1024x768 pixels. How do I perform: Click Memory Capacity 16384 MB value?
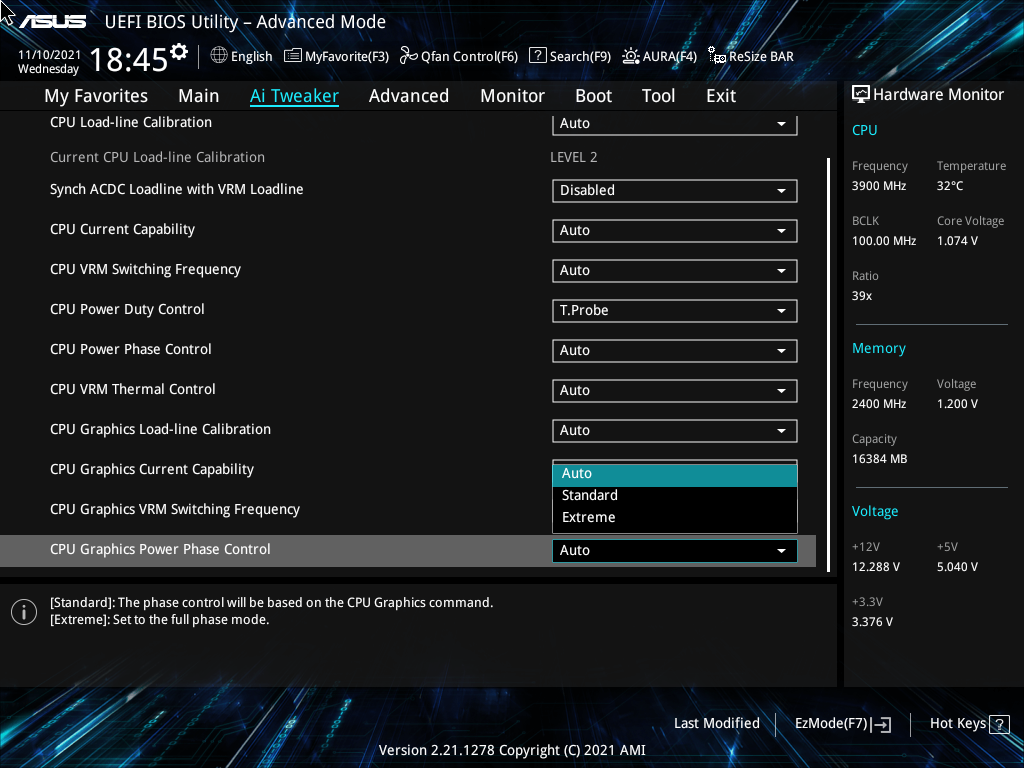[x=880, y=459]
